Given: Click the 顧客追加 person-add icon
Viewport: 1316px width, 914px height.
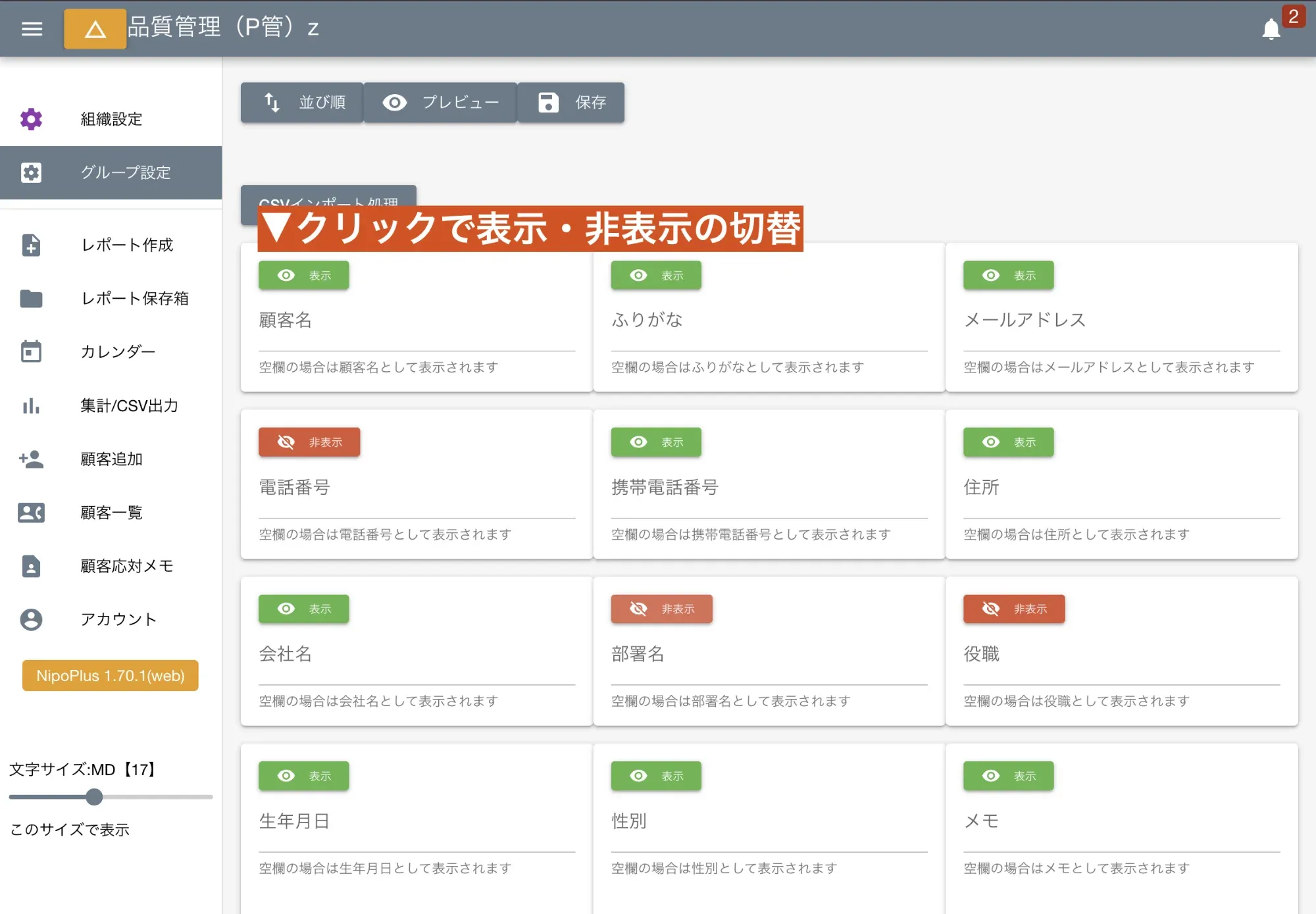Looking at the screenshot, I should coord(31,459).
